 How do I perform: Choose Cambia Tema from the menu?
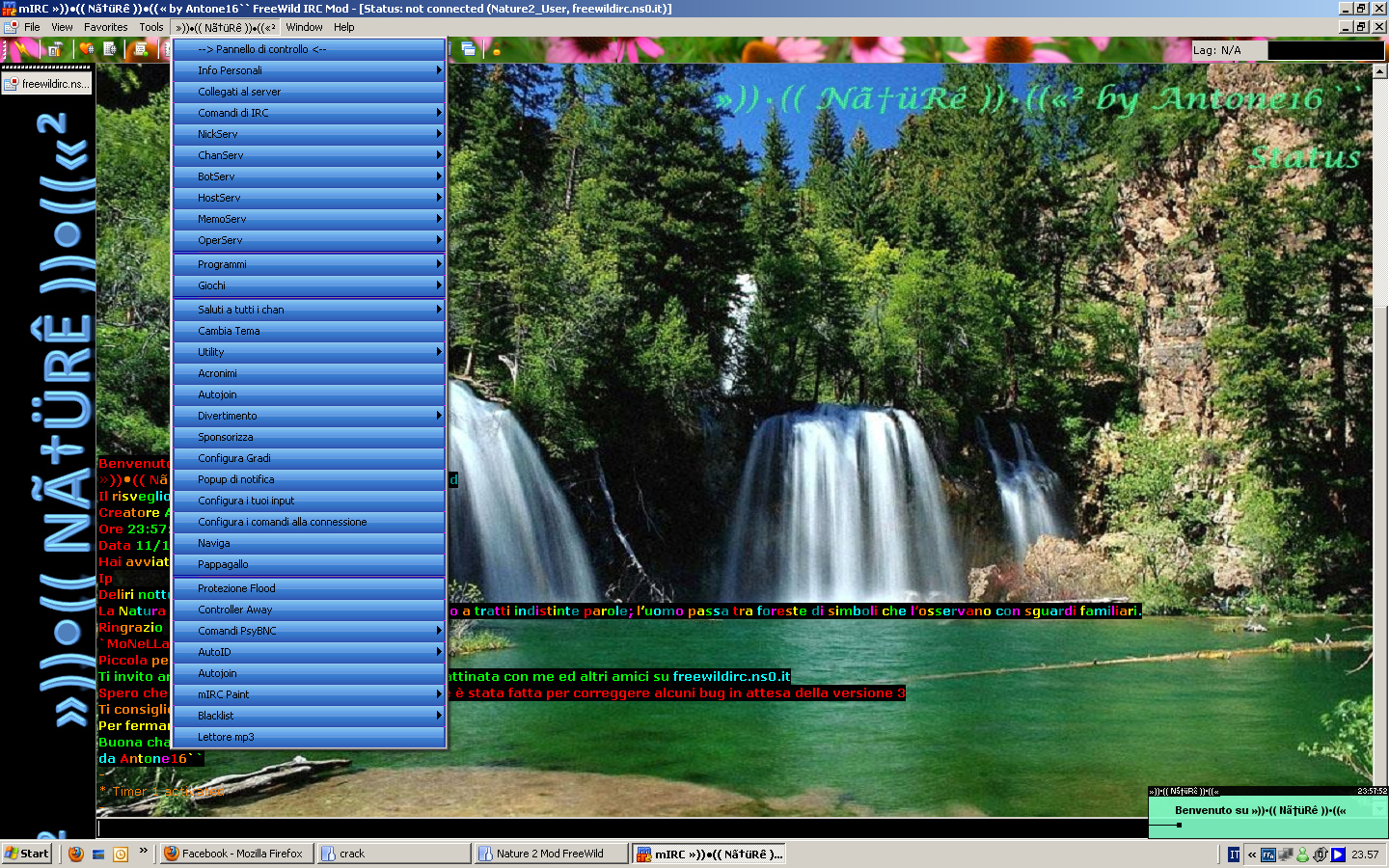(x=309, y=331)
